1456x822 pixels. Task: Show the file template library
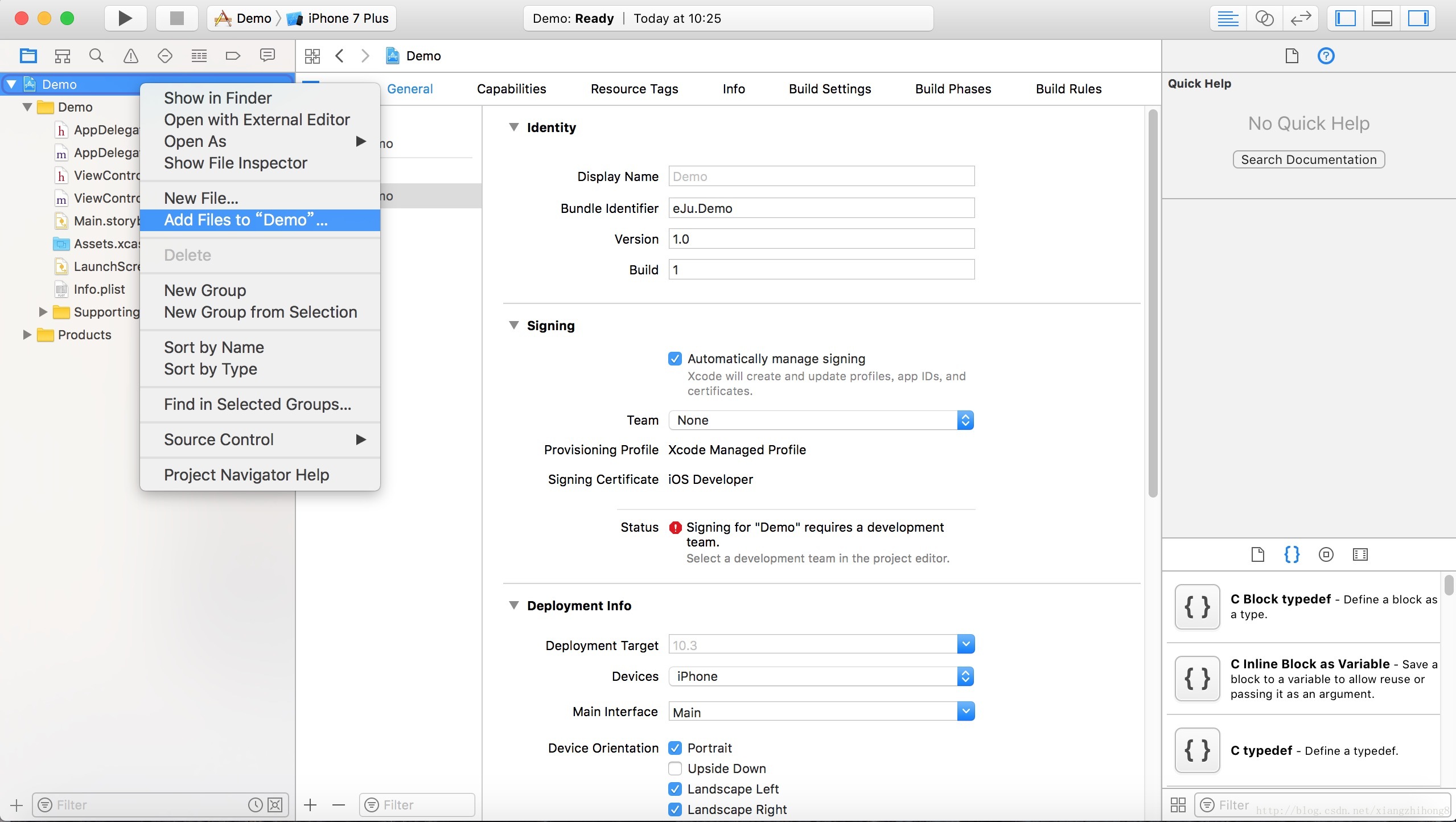click(x=1258, y=554)
